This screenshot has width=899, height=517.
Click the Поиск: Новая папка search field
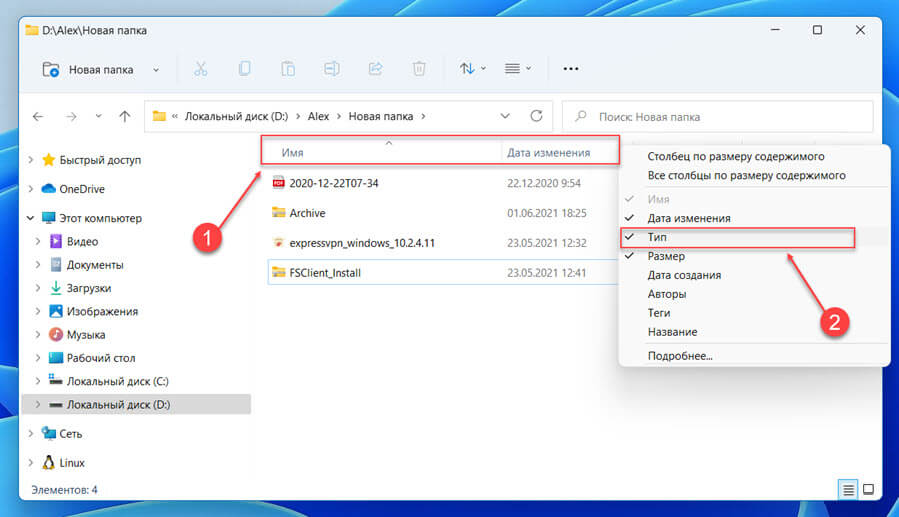pyautogui.click(x=718, y=117)
